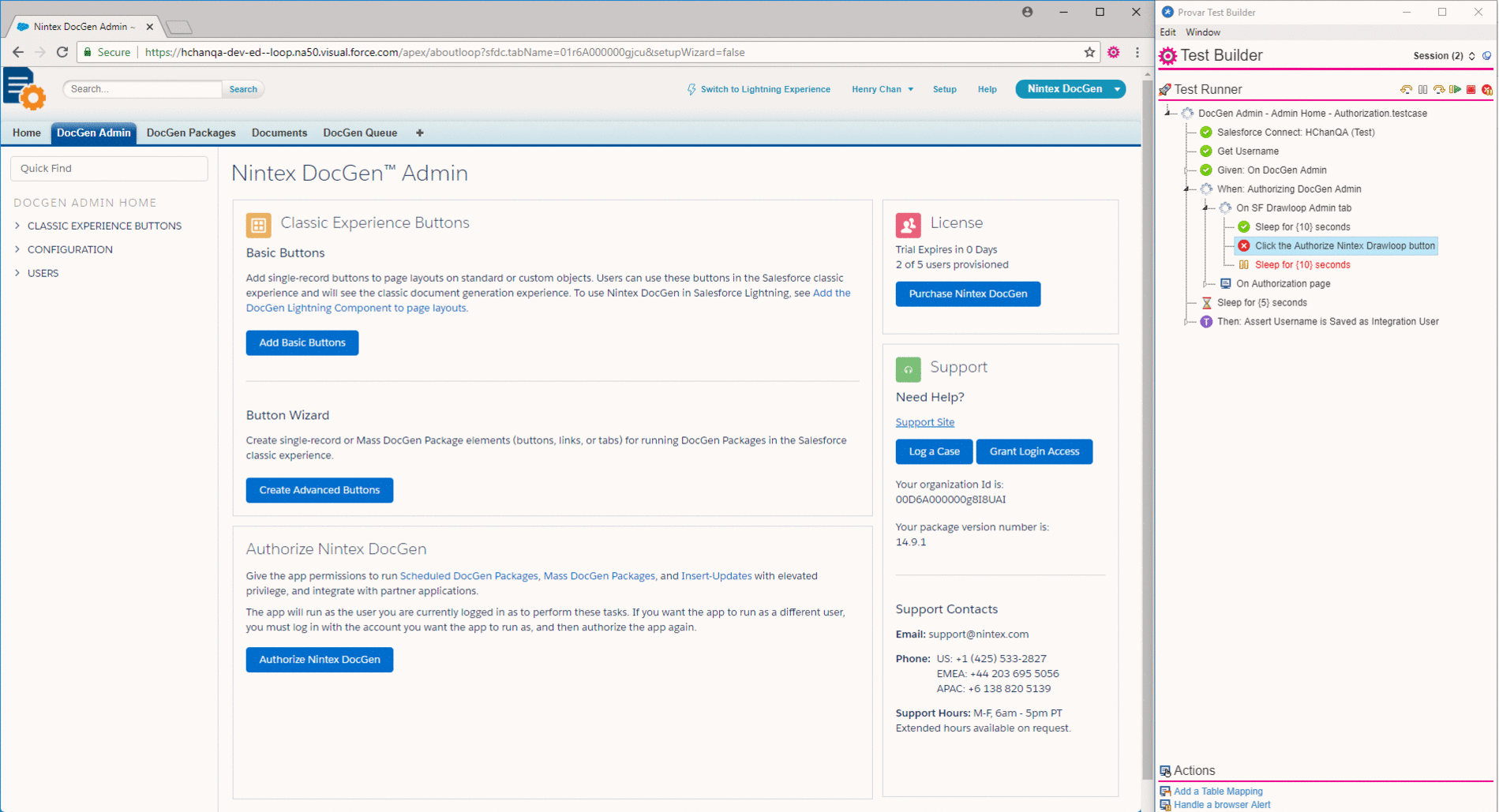Click the globe icon next to Session (2)
1499x812 pixels.
pyautogui.click(x=1487, y=56)
